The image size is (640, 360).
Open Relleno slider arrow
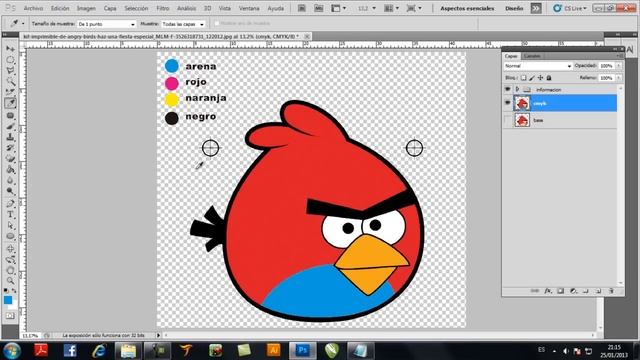point(619,78)
